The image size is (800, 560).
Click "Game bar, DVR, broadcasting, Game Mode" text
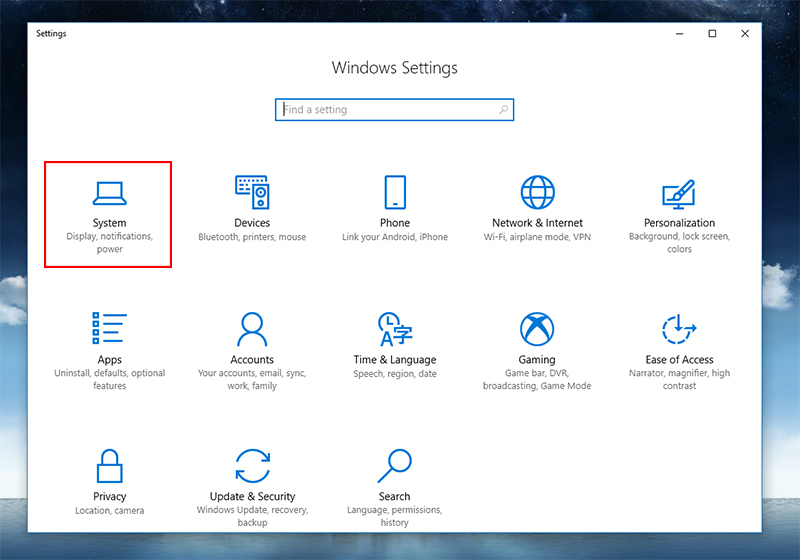point(537,379)
